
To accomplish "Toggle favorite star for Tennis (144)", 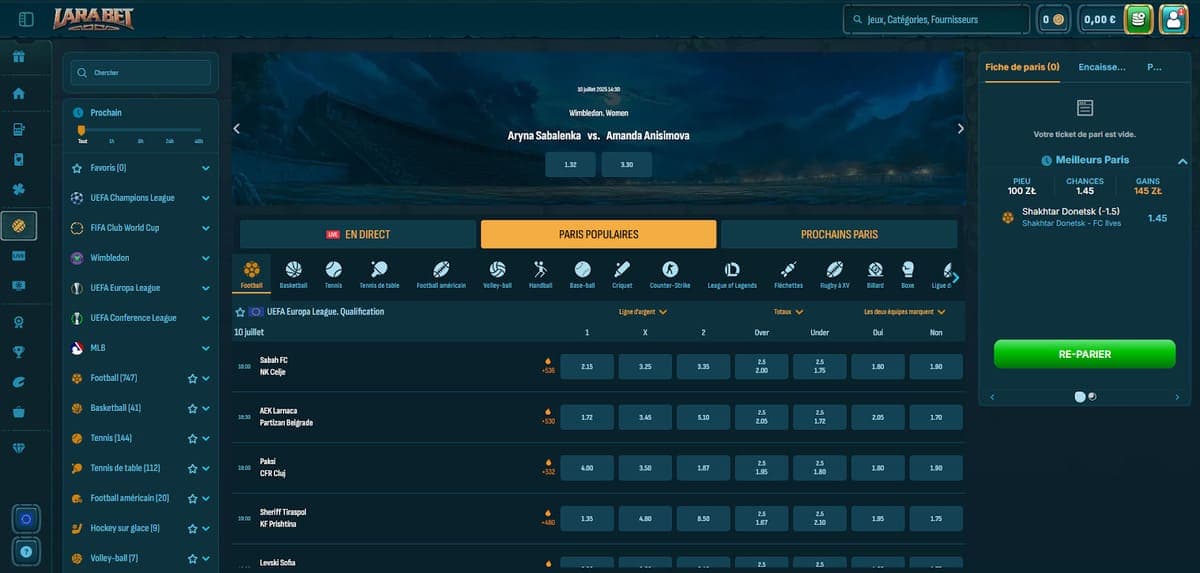I will click(191, 439).
